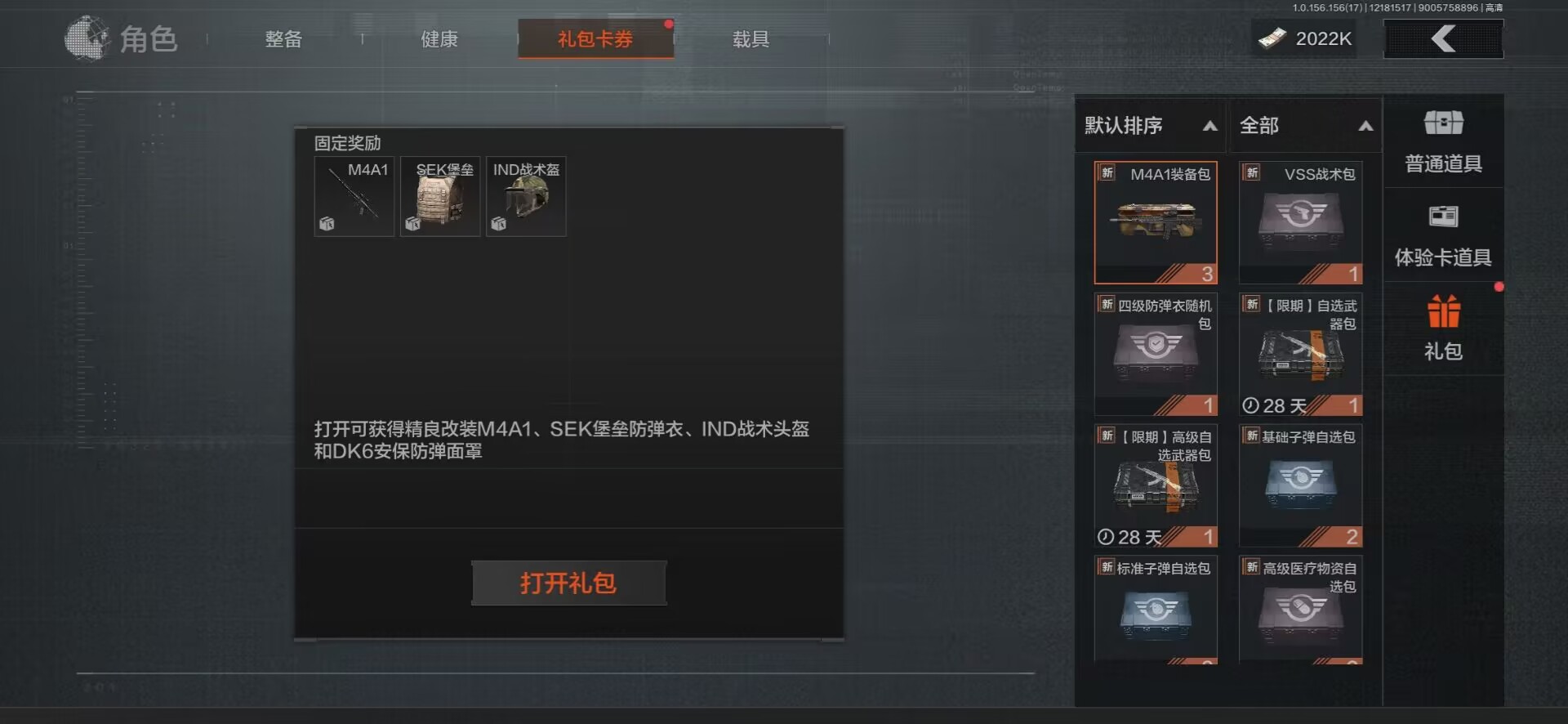1568x724 pixels.
Task: Select the M4A1 rifle reward icon
Action: coord(354,197)
